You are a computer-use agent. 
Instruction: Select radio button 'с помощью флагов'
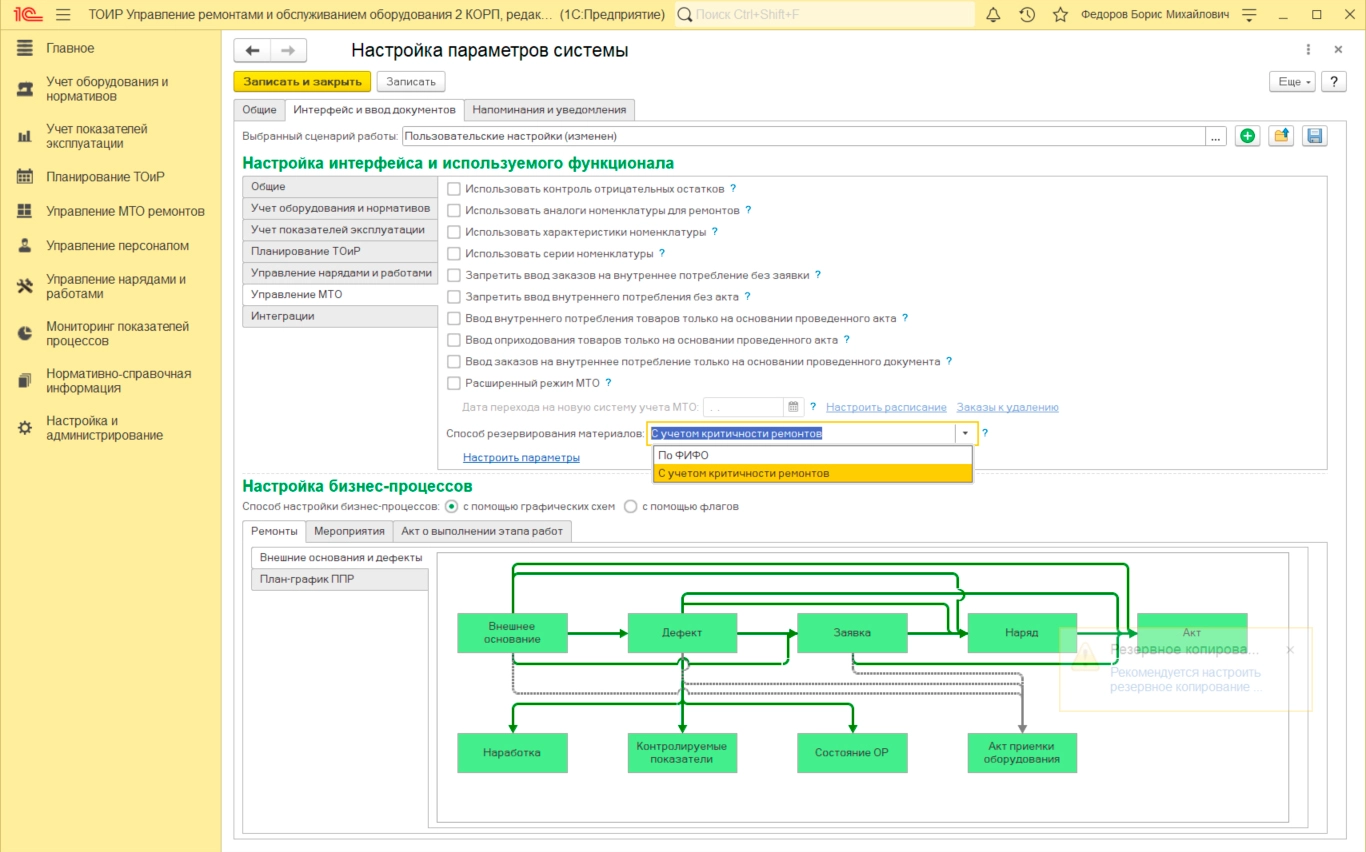pyautogui.click(x=631, y=507)
